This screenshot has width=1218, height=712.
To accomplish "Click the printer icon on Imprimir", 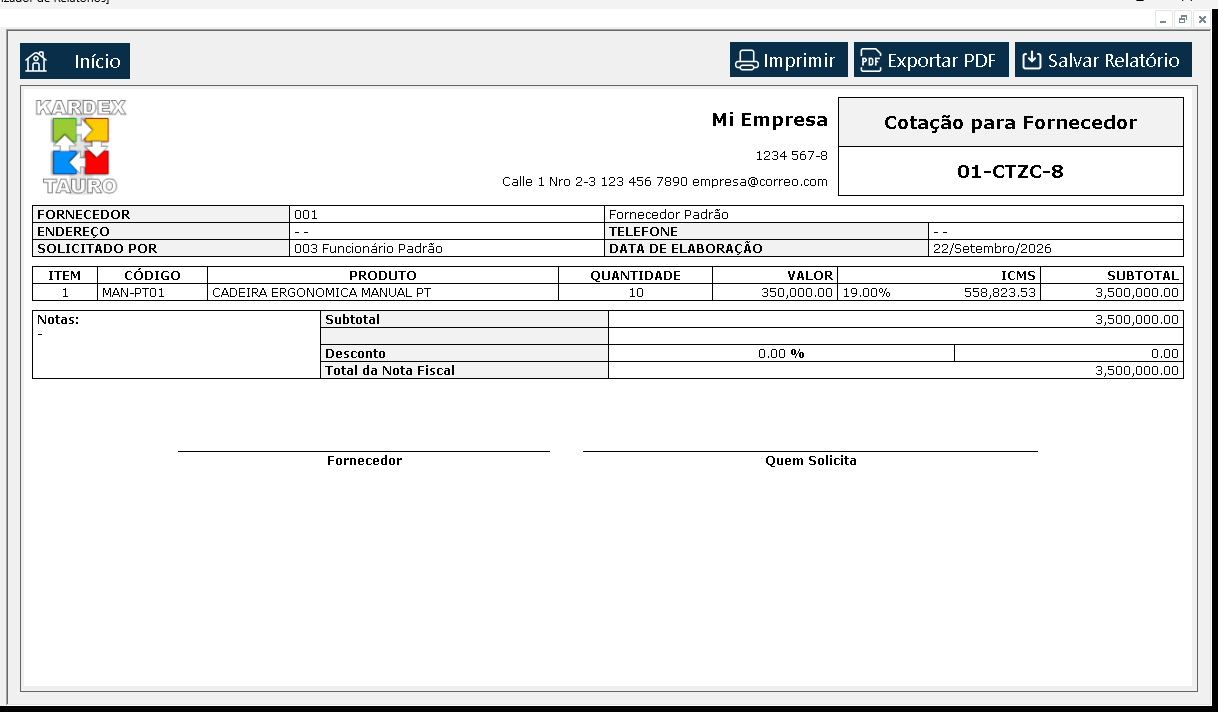I will click(747, 61).
